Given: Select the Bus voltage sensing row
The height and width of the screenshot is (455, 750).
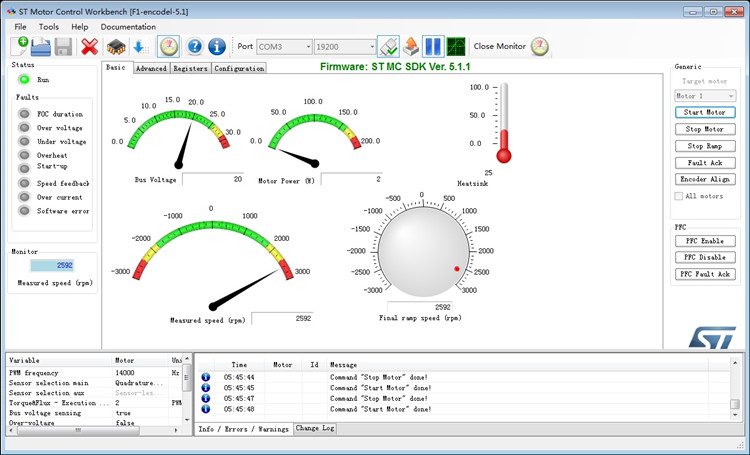Looking at the screenshot, I should click(x=95, y=413).
